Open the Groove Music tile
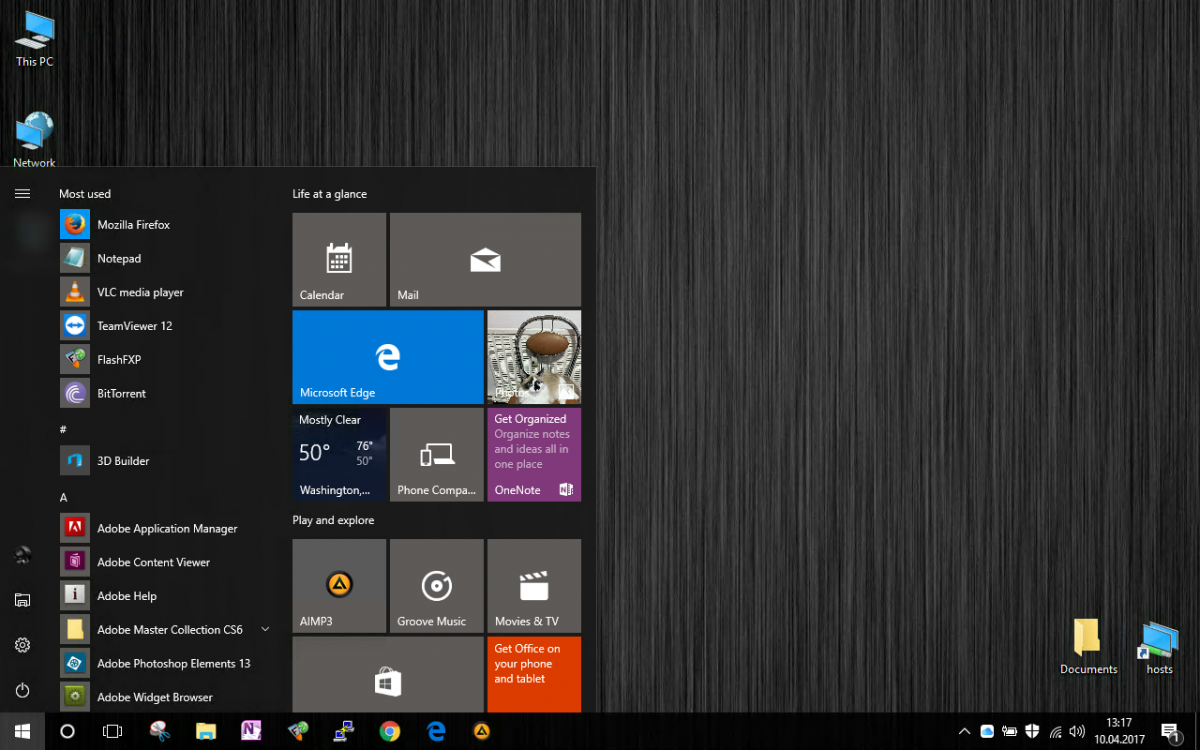This screenshot has height=750, width=1200. pos(437,586)
